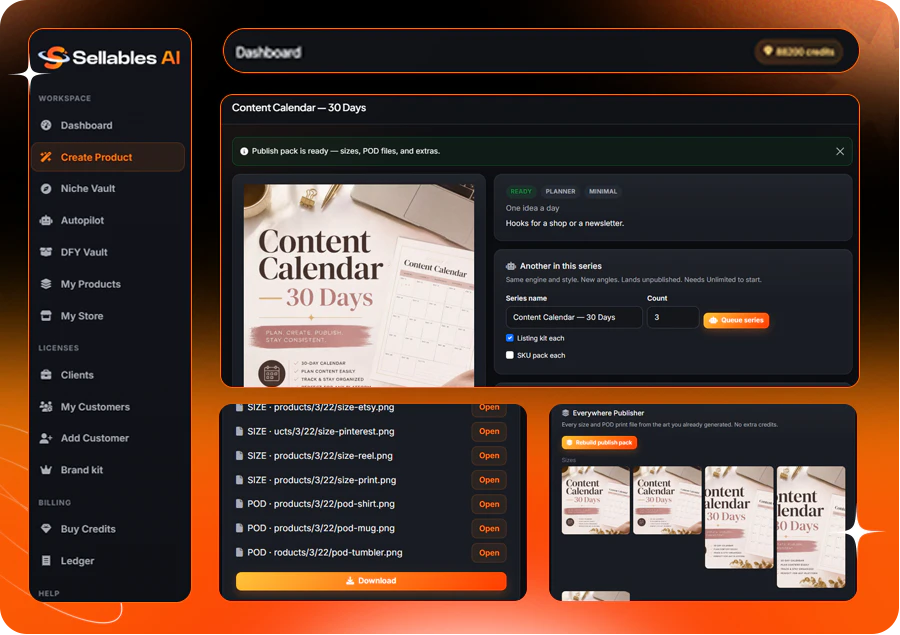Click the Series name input field
Viewport: 900px width, 635px height.
[x=574, y=318]
